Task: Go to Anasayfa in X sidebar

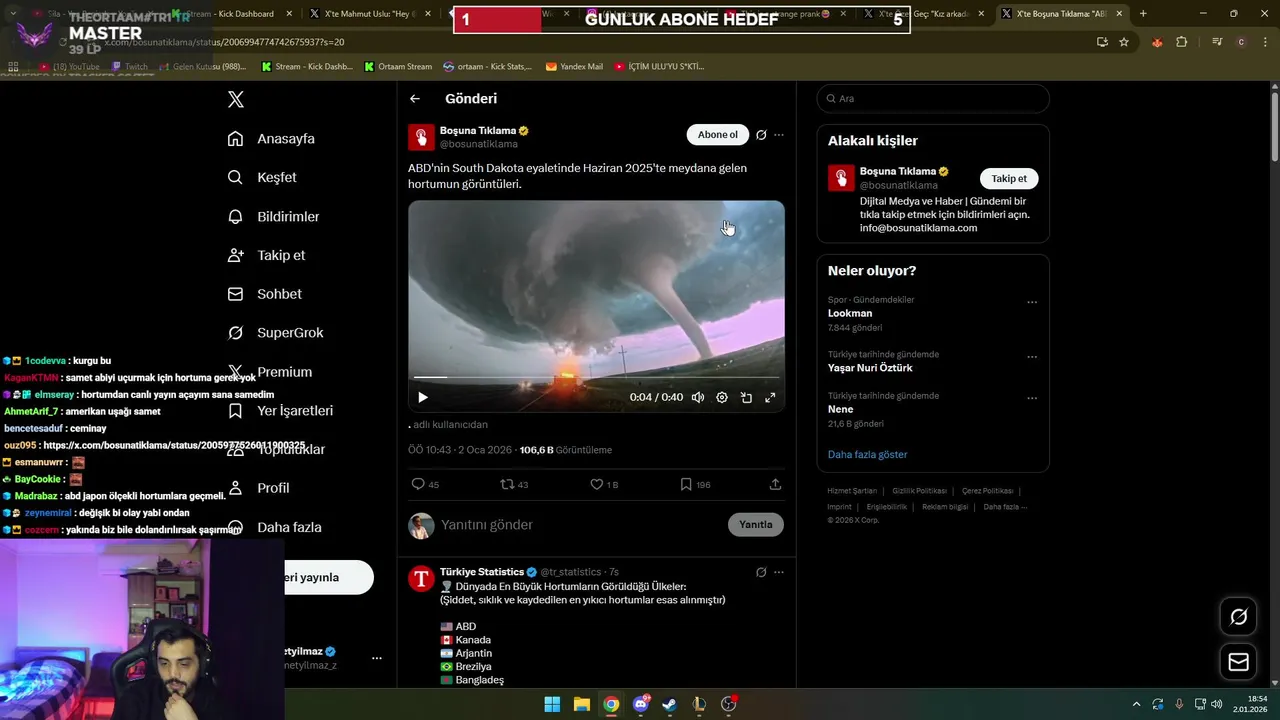Action: coord(271,139)
